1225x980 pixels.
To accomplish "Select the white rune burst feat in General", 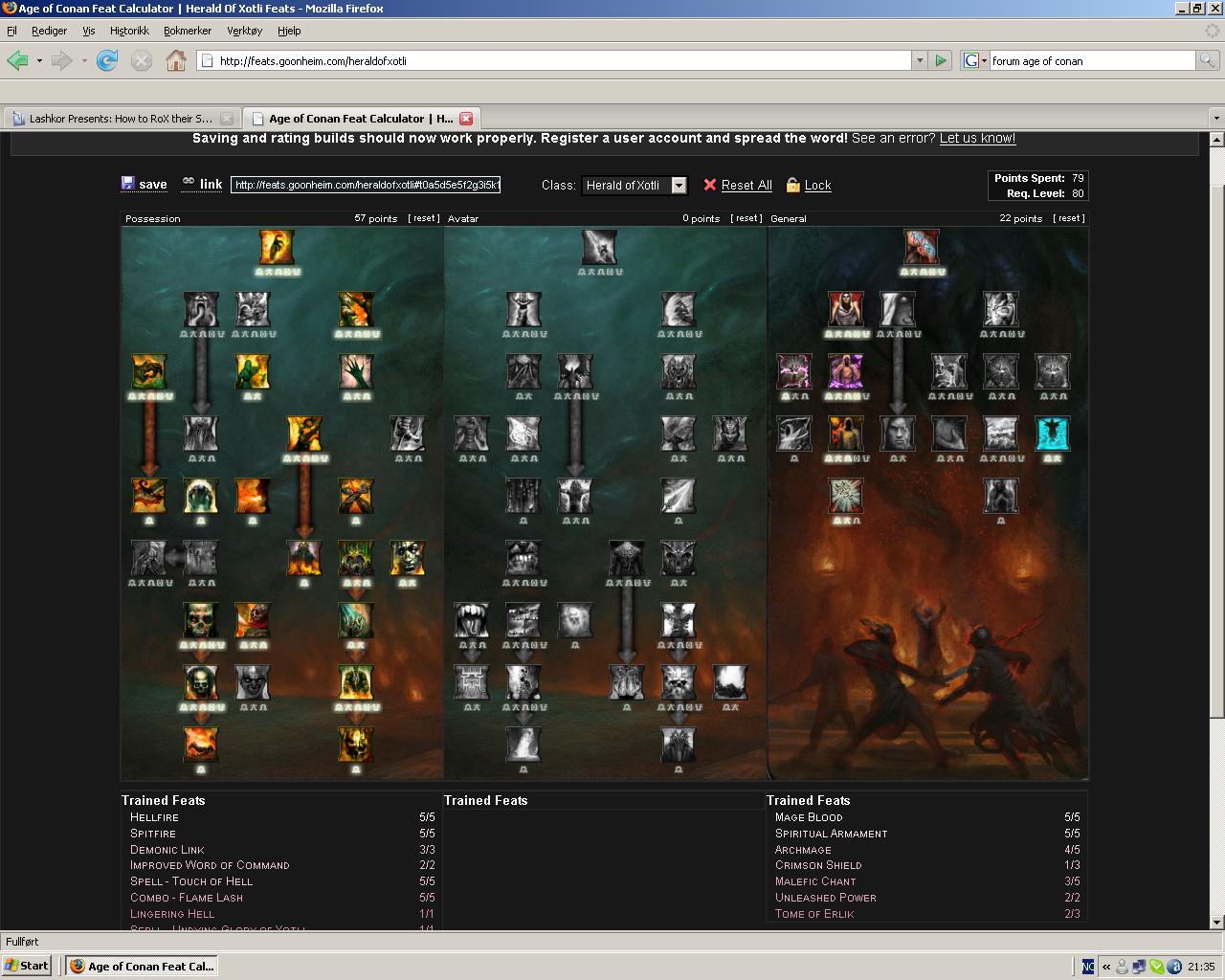I will coord(846,496).
